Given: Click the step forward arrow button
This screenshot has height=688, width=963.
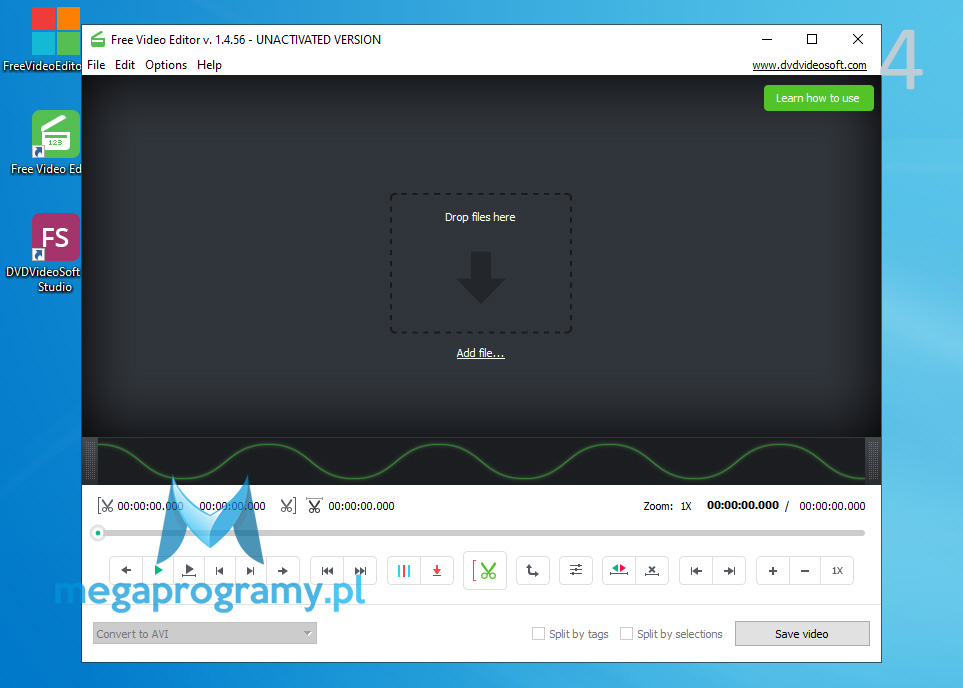Looking at the screenshot, I should click(283, 571).
